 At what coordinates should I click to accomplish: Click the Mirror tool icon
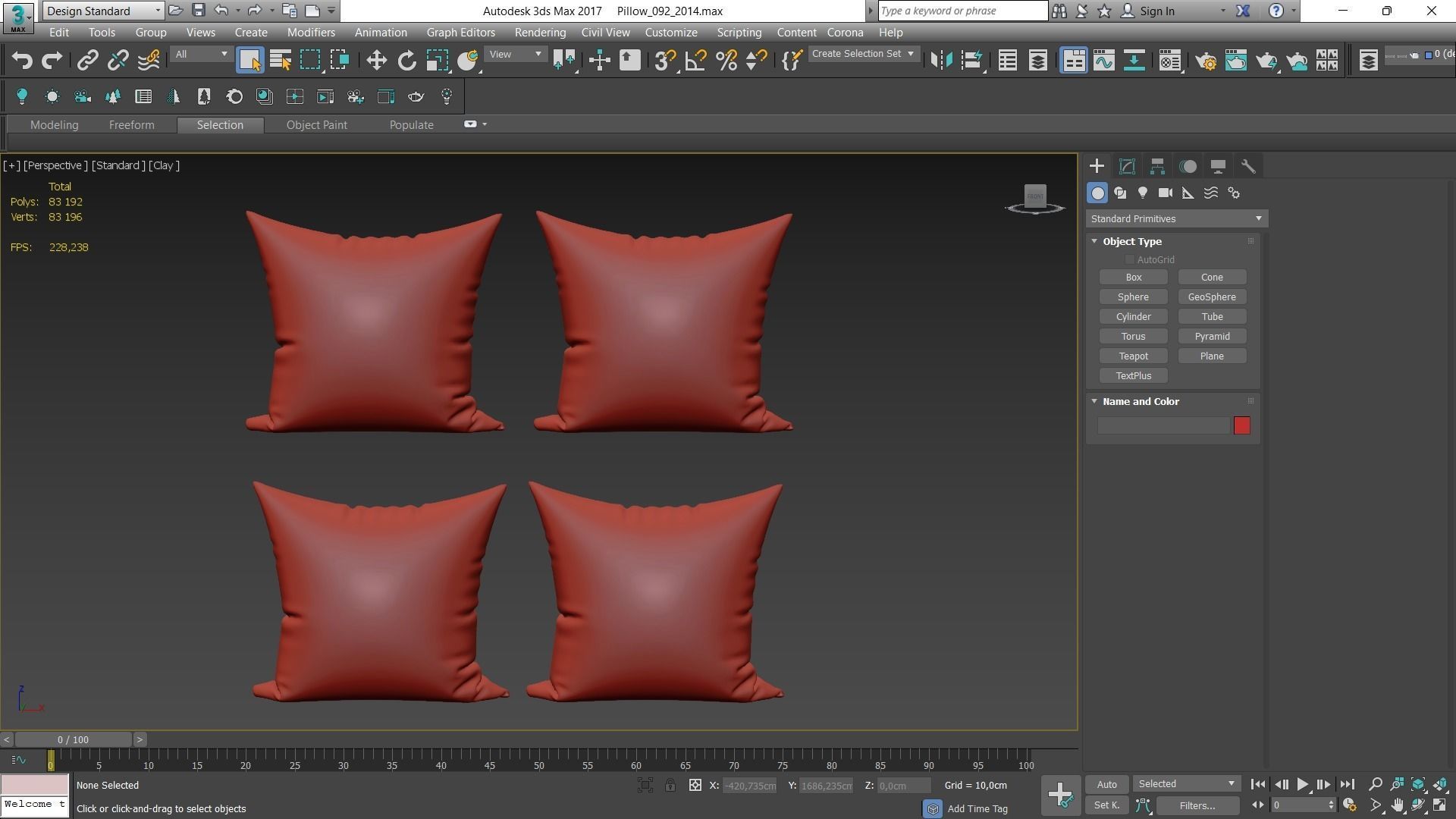(x=942, y=61)
